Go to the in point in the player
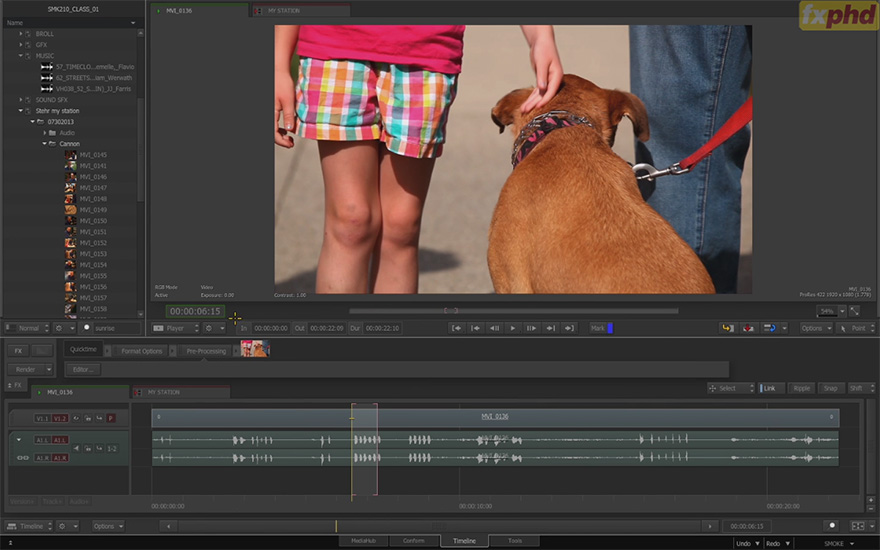 [456, 328]
